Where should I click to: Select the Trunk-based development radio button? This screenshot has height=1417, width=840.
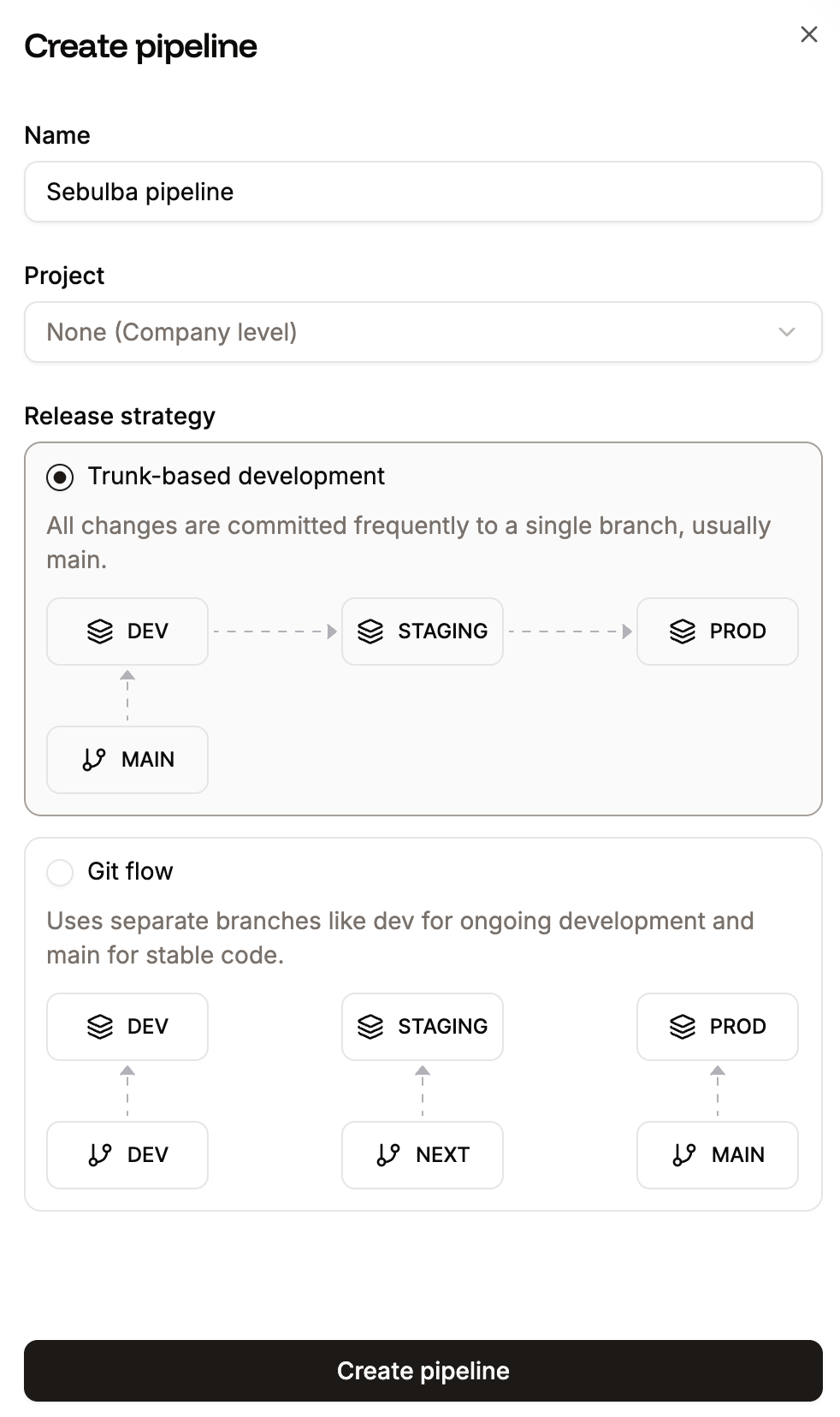coord(59,477)
